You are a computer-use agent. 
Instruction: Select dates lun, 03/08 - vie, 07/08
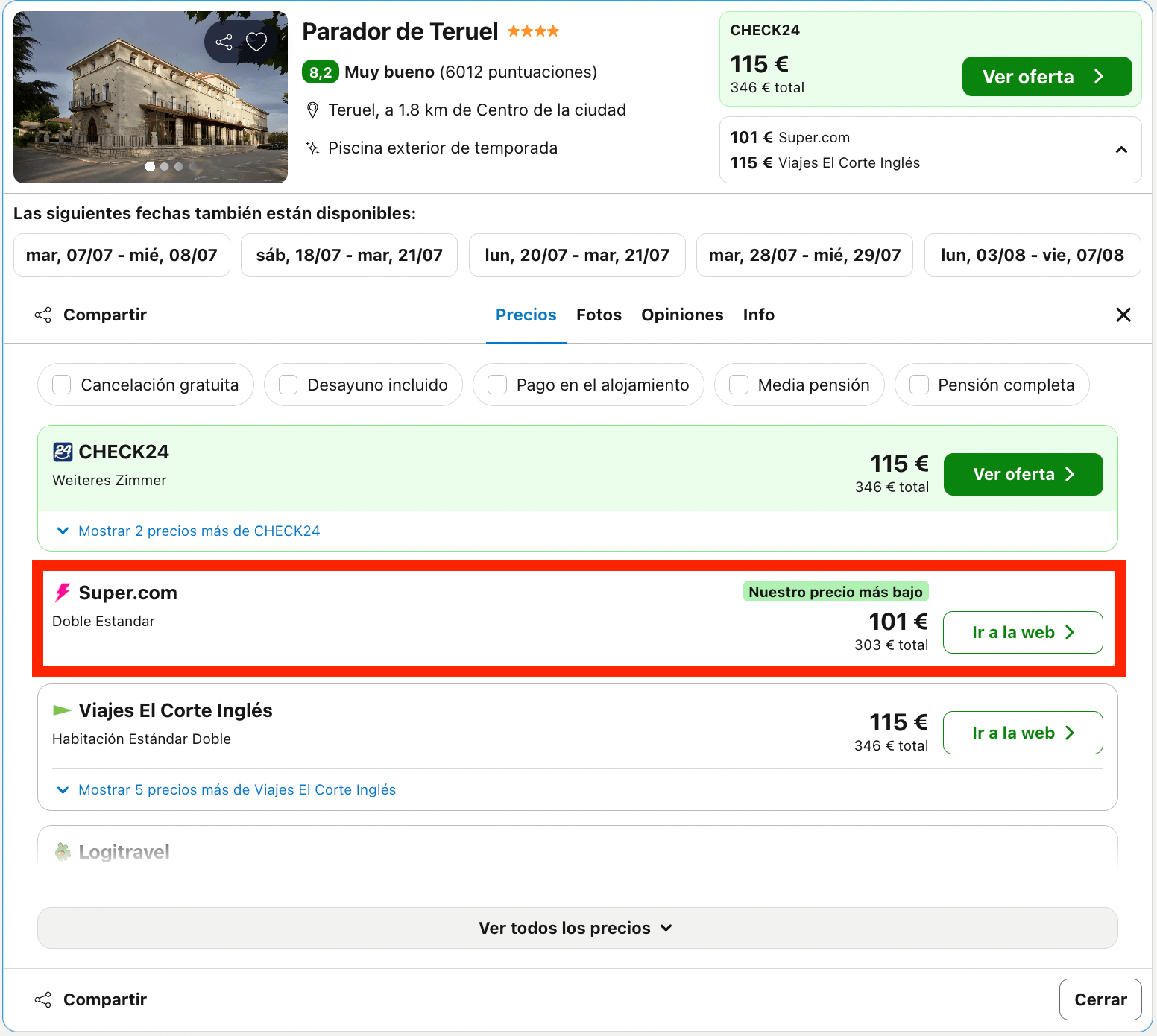[x=1033, y=255]
